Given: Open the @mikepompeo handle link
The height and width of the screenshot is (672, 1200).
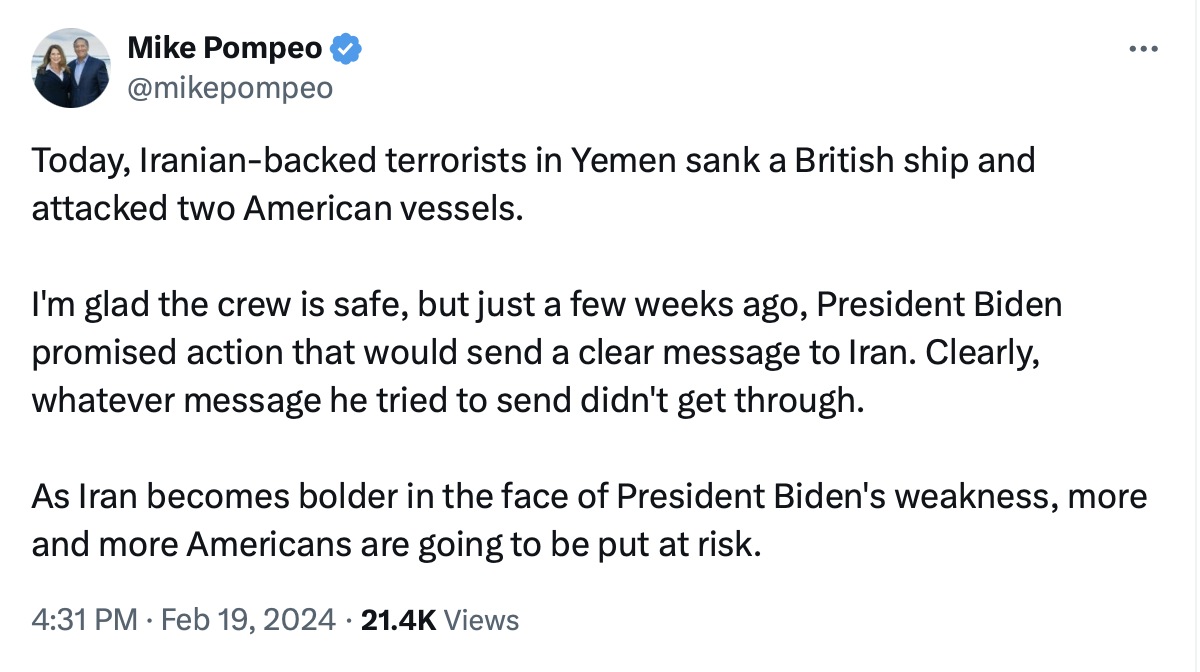Looking at the screenshot, I should [x=229, y=88].
